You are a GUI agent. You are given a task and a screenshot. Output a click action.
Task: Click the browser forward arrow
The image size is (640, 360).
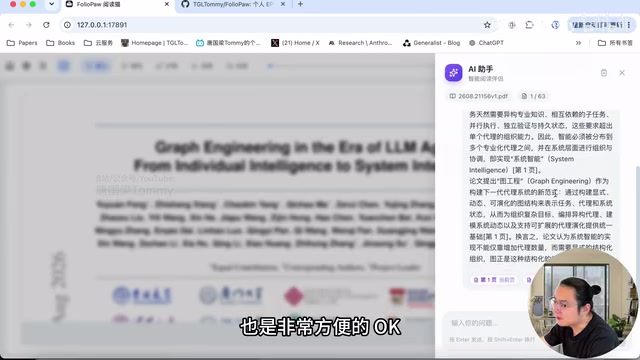click(x=29, y=25)
